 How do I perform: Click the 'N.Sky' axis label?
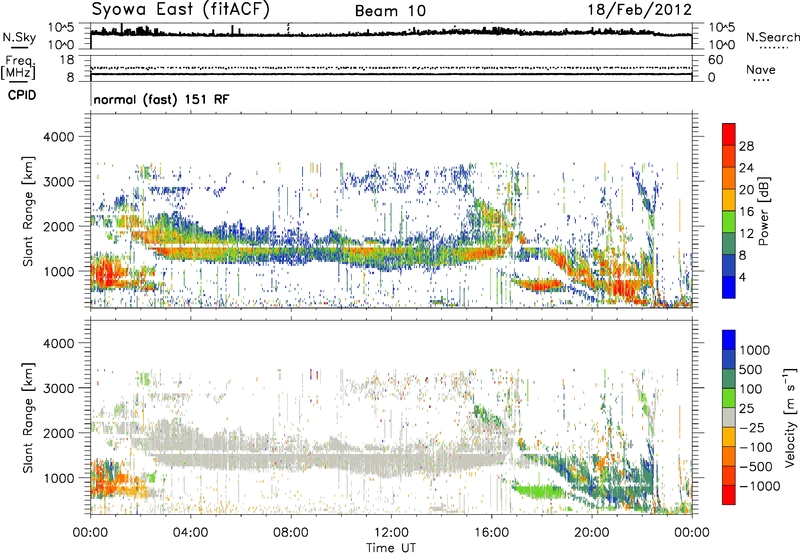[19, 37]
